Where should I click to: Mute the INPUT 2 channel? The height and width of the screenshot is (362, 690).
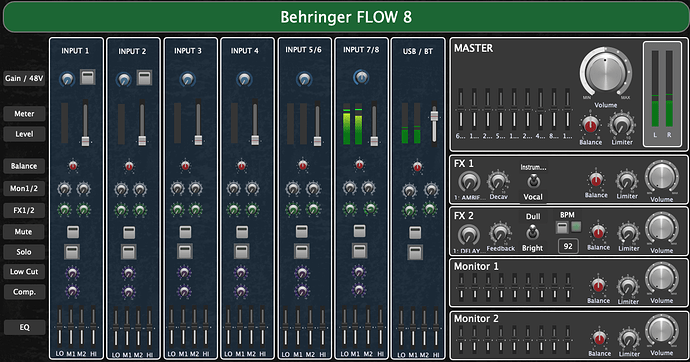tap(129, 232)
